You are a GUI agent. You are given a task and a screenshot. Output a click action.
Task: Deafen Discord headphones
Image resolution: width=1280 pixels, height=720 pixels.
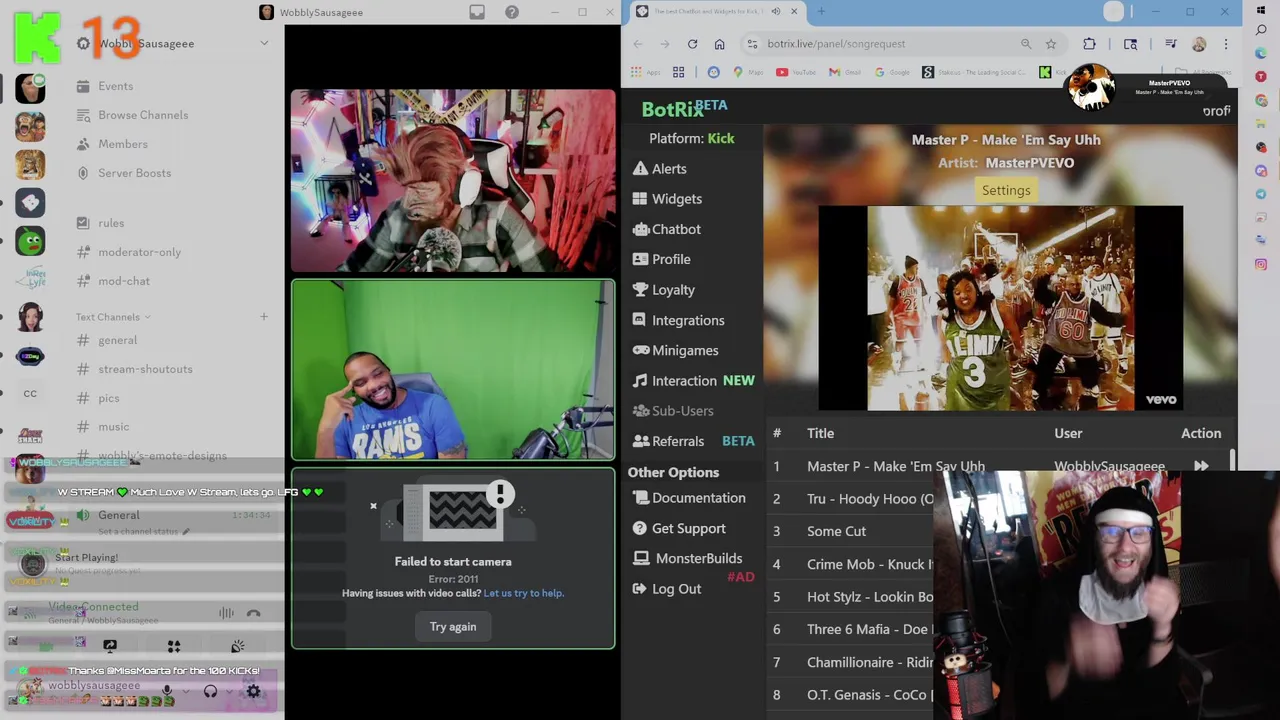click(210, 691)
